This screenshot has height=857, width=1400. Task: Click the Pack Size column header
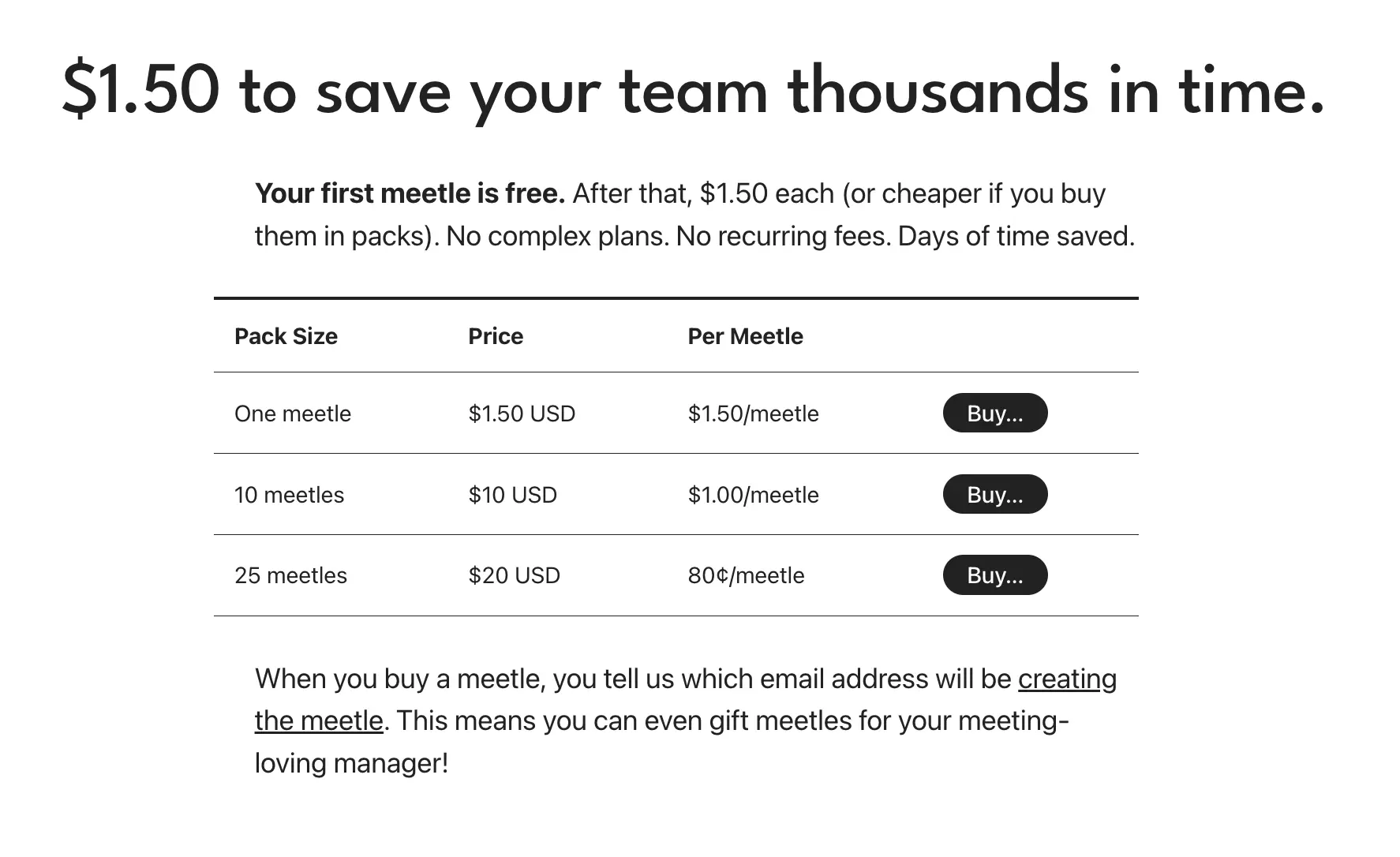pyautogui.click(x=286, y=336)
